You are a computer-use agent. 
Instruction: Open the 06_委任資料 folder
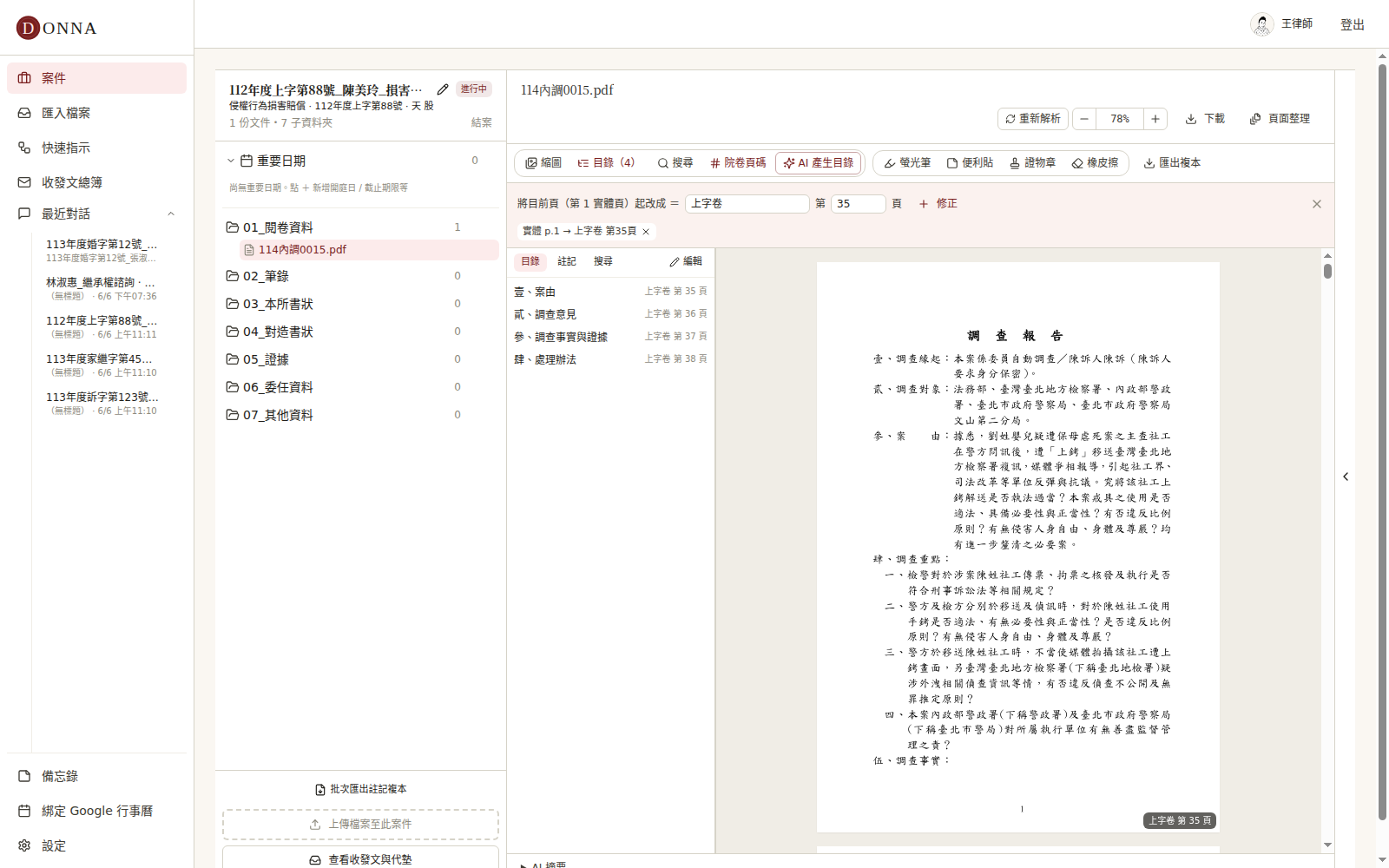(359, 387)
